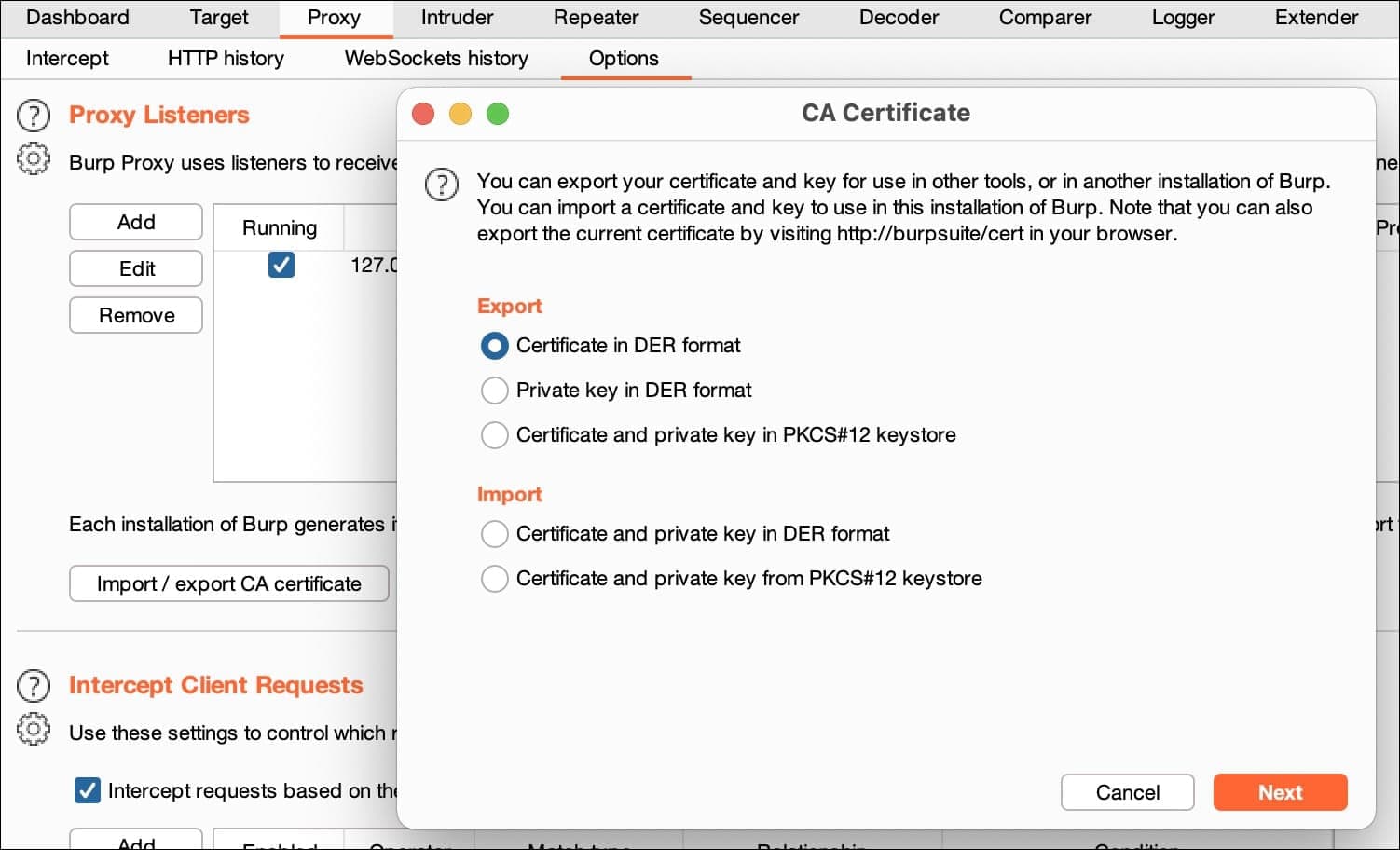
Task: Toggle Intercept requests based on rules checkbox
Action: 88,791
